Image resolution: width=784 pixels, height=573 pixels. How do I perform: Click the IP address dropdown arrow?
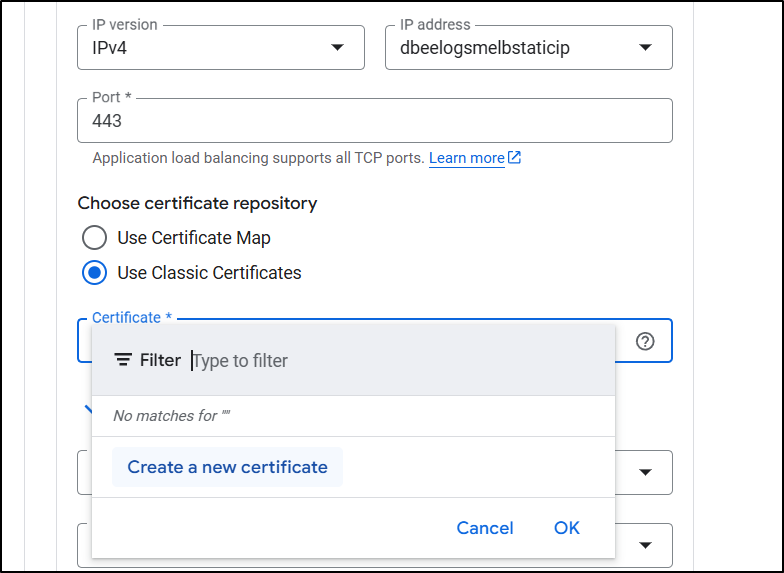click(645, 48)
